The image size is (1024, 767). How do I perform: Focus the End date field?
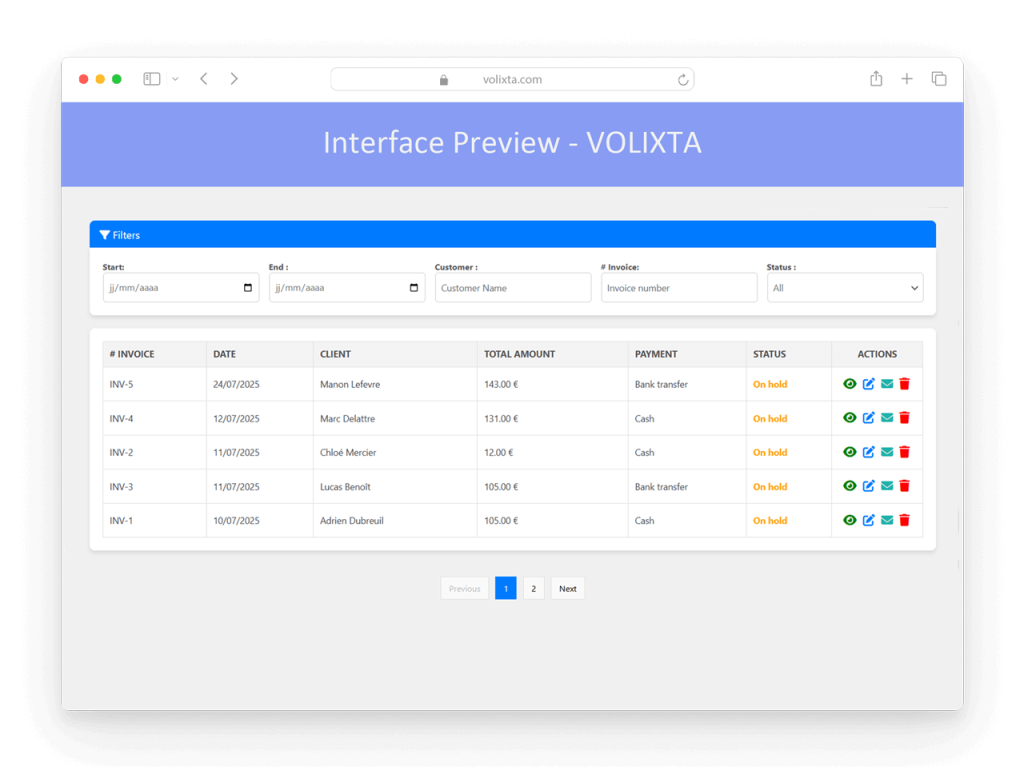[347, 288]
